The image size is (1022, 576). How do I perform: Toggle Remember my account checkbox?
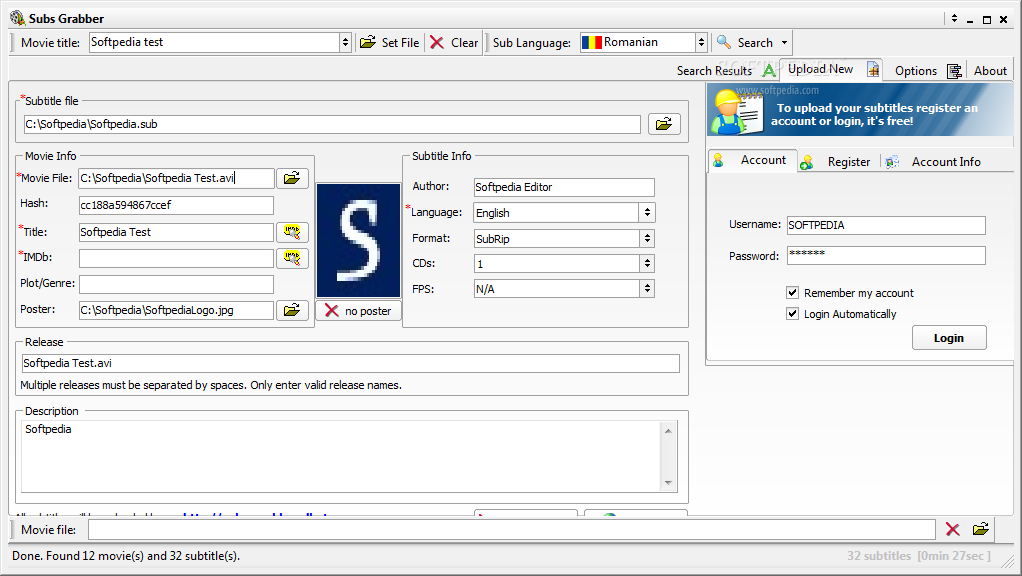coord(793,293)
